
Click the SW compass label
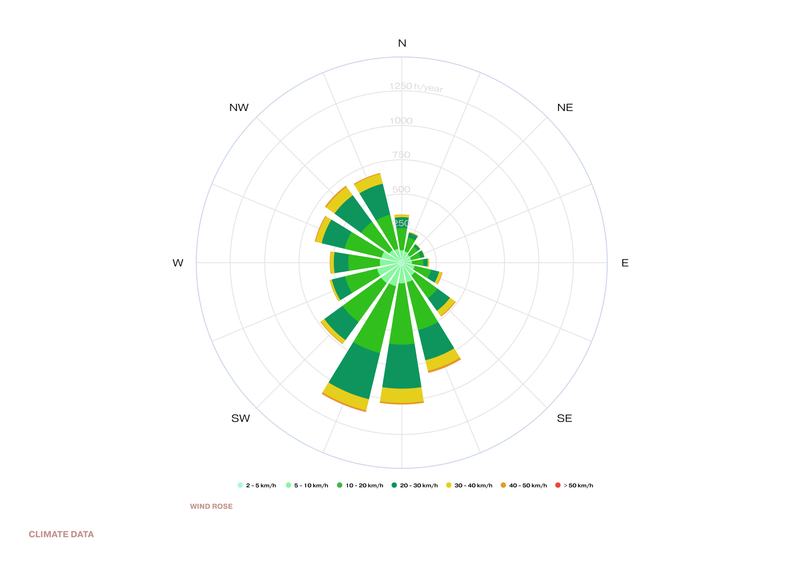tap(240, 418)
